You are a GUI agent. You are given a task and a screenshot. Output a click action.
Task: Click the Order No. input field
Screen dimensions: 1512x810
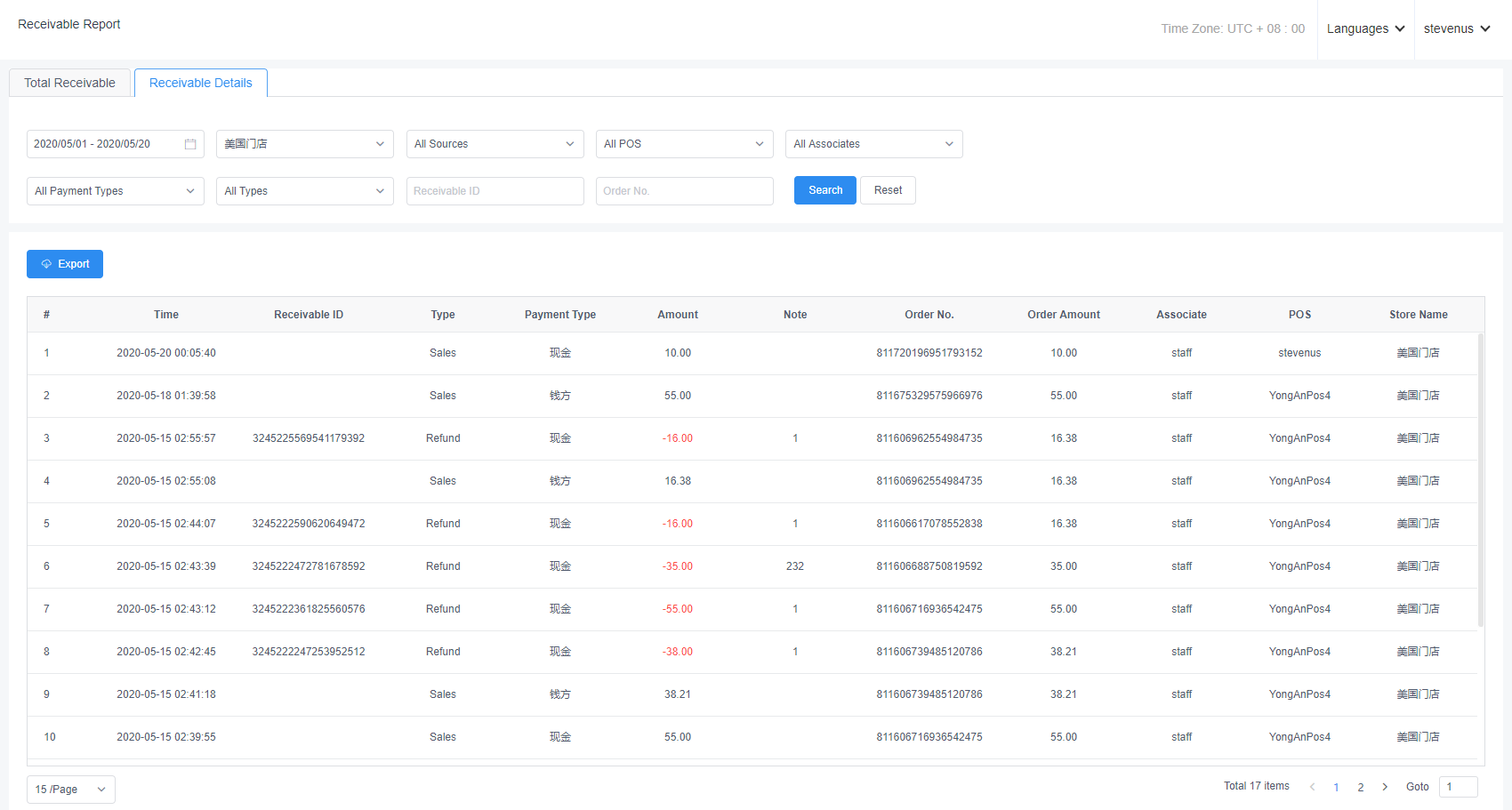pos(684,191)
